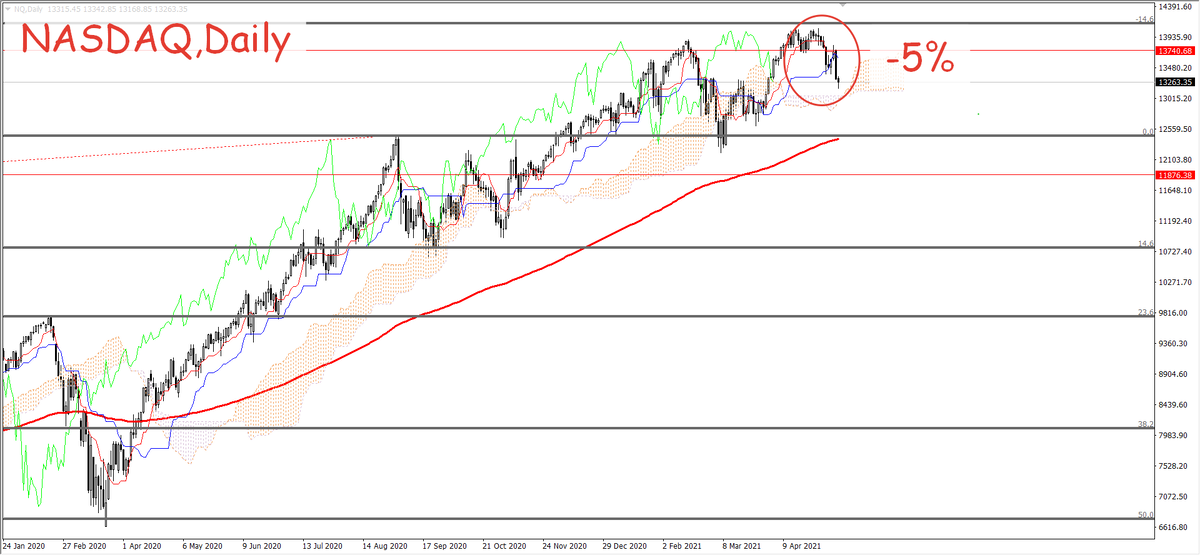Viewport: 1200px width, 555px height.
Task: Click the 1 Apr 2020 date label
Action: 141,547
